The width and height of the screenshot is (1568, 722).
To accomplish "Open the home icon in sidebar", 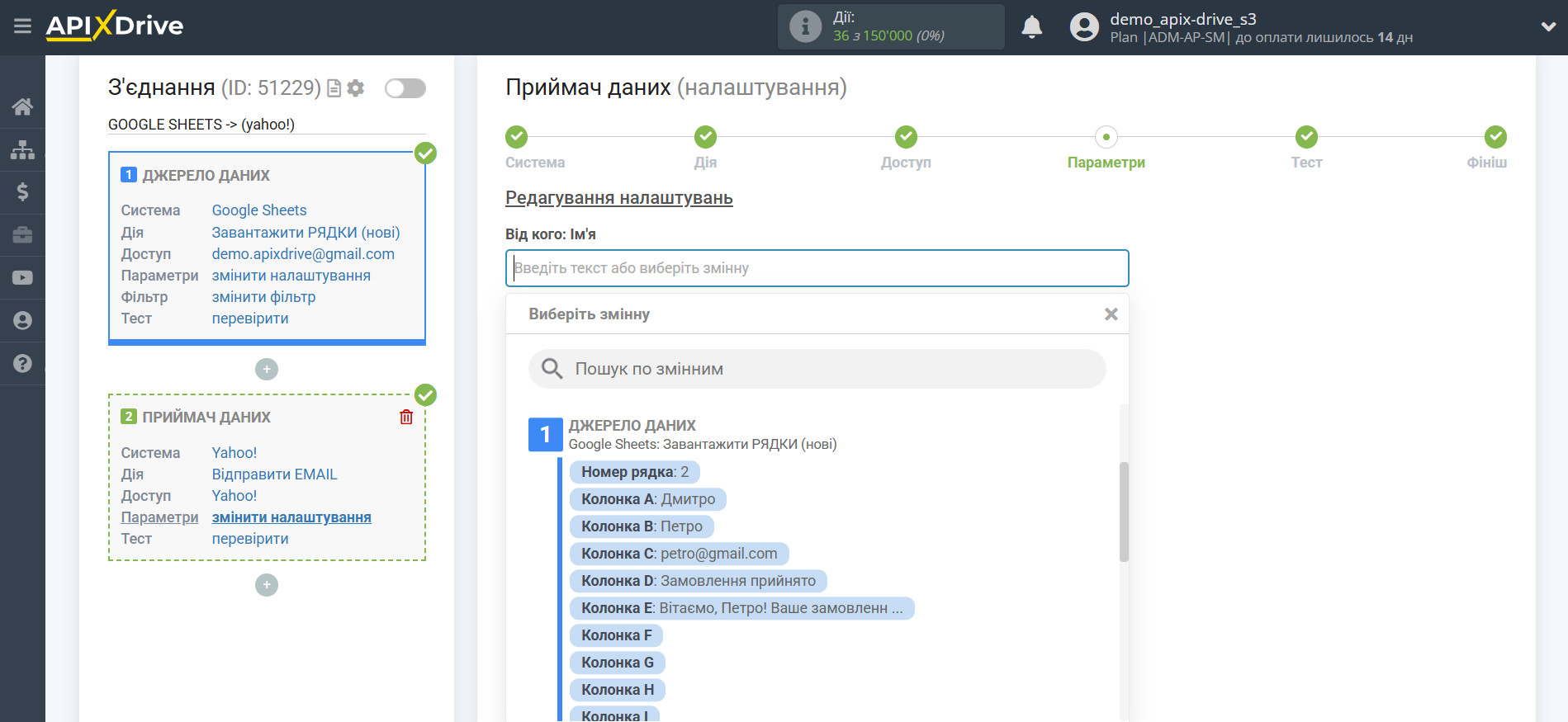I will [22, 106].
